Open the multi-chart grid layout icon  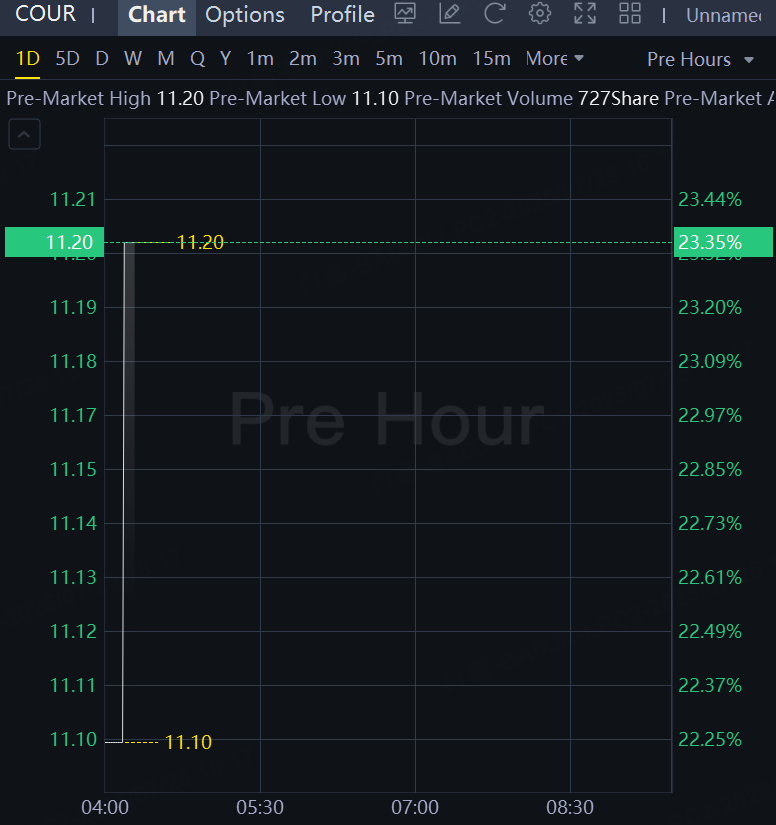point(630,14)
